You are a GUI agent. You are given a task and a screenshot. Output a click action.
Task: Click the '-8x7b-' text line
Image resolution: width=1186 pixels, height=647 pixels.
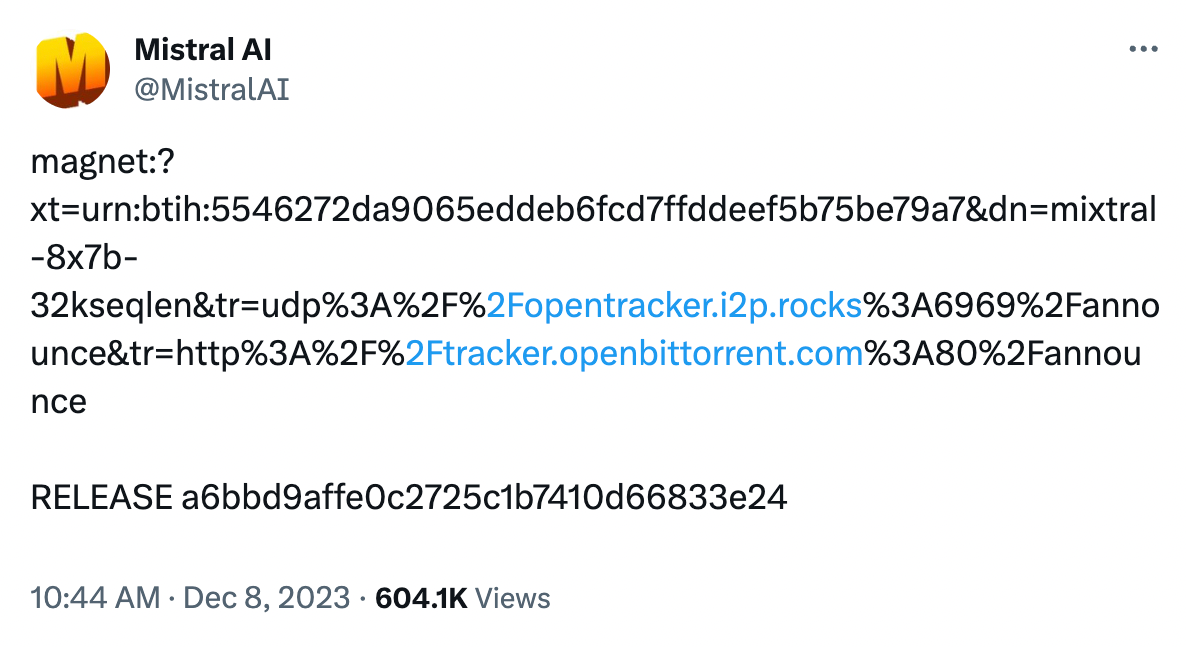click(85, 258)
